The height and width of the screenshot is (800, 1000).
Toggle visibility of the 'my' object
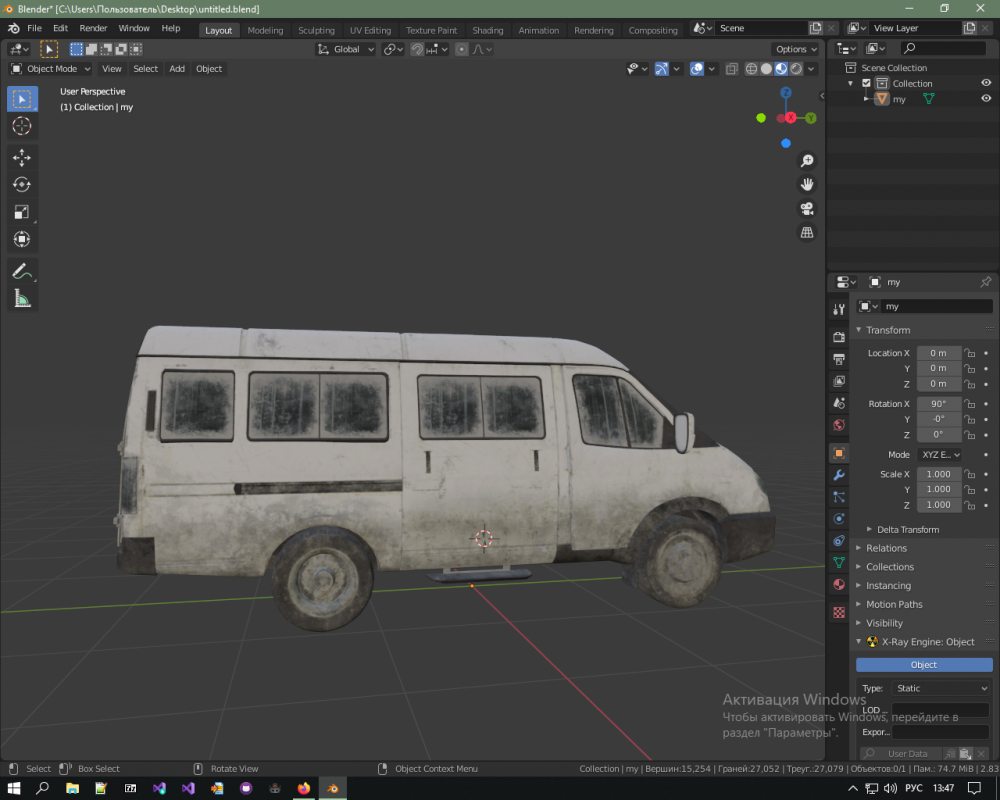coord(986,99)
